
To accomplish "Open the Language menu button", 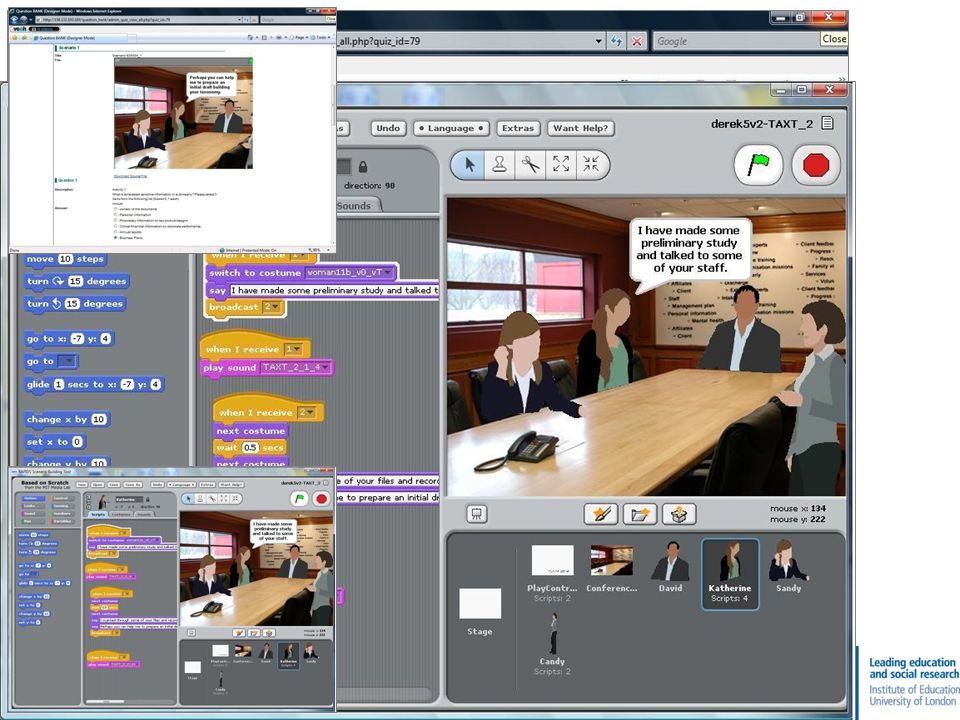I will point(451,128).
